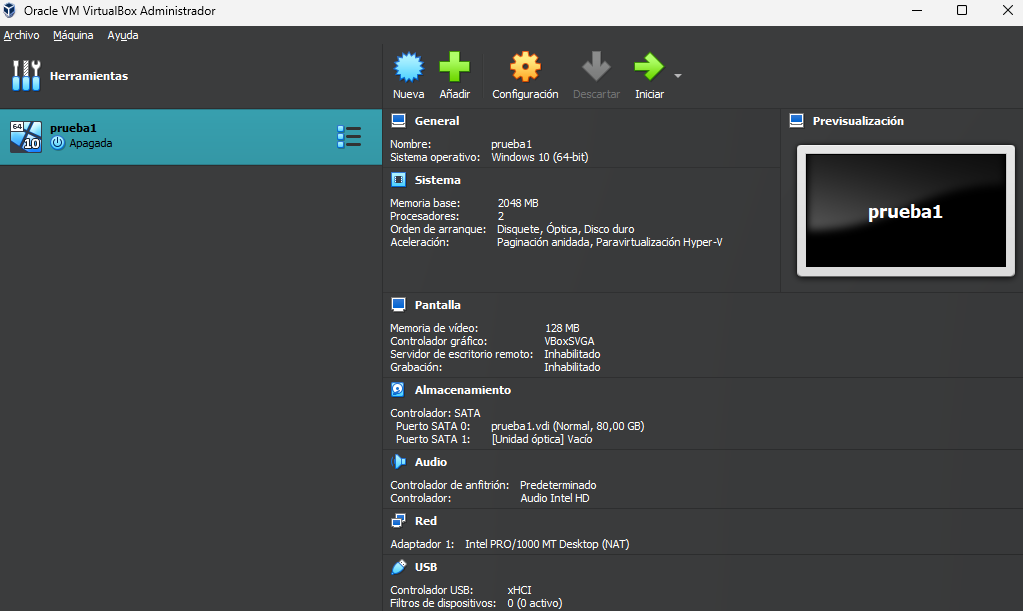Screen dimensions: 1023x611
Task: Click the General section monitor icon
Action: (x=398, y=121)
